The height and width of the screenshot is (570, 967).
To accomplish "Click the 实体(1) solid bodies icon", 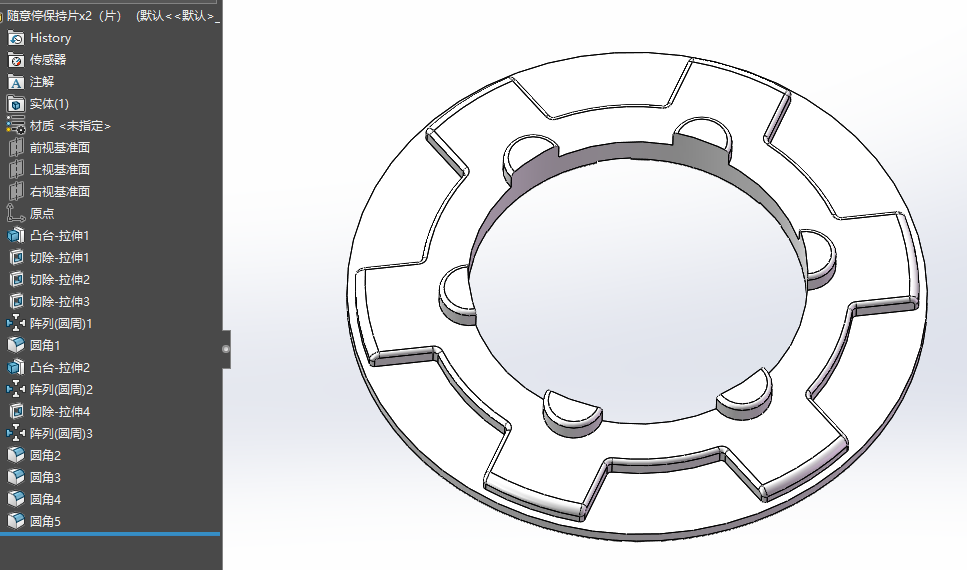I will [x=15, y=104].
